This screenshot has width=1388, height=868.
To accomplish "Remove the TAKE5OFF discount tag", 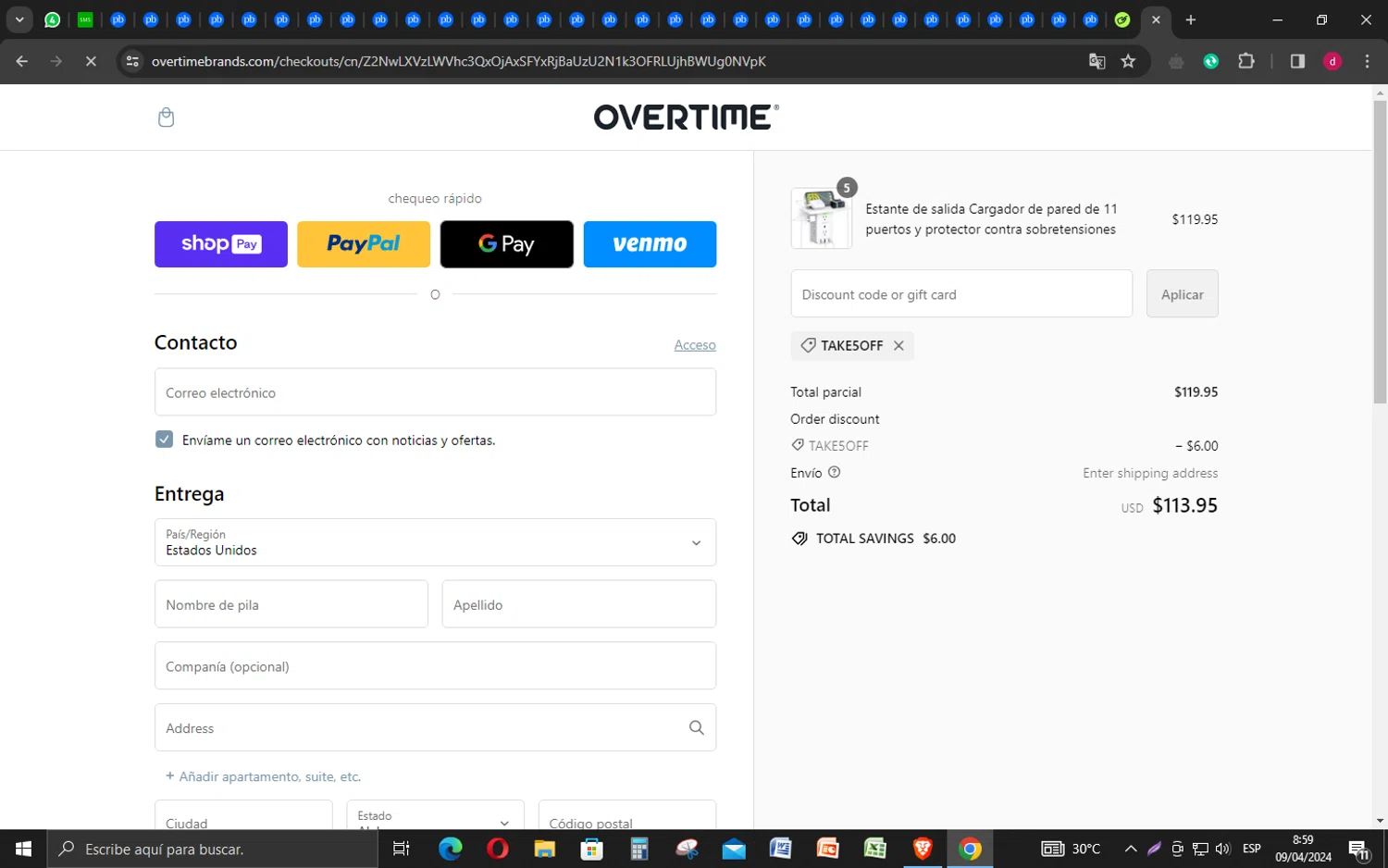I will pos(898,345).
